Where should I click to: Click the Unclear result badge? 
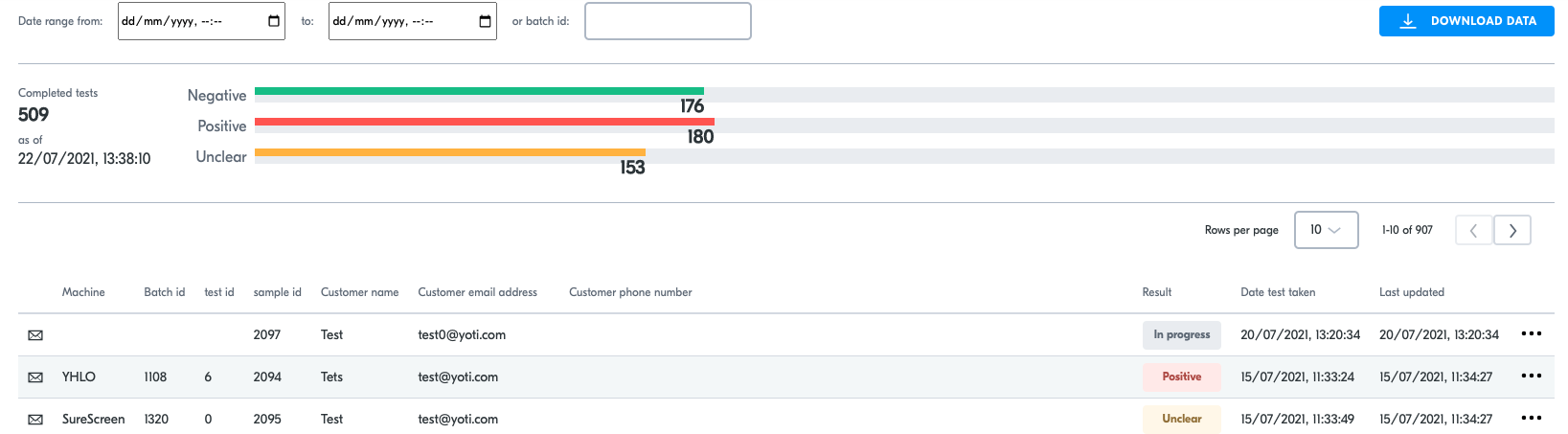(1181, 419)
